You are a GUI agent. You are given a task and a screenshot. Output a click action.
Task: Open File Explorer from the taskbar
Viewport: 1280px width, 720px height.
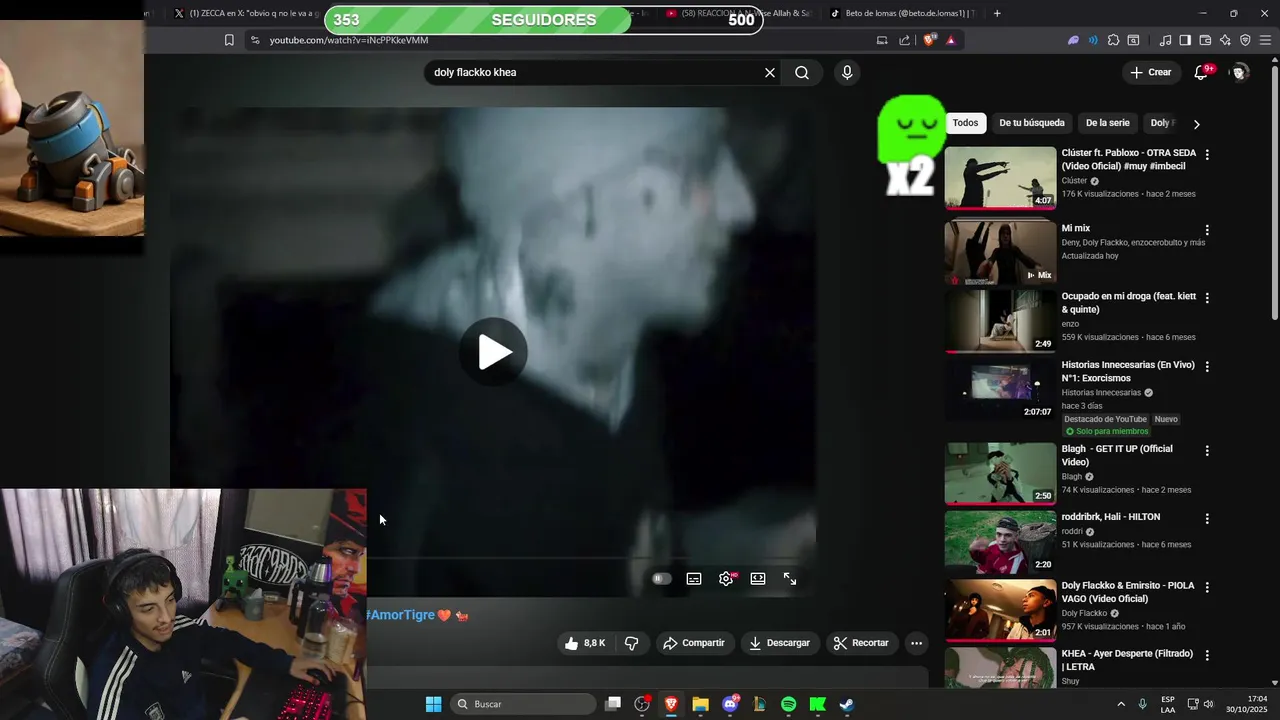pyautogui.click(x=701, y=704)
